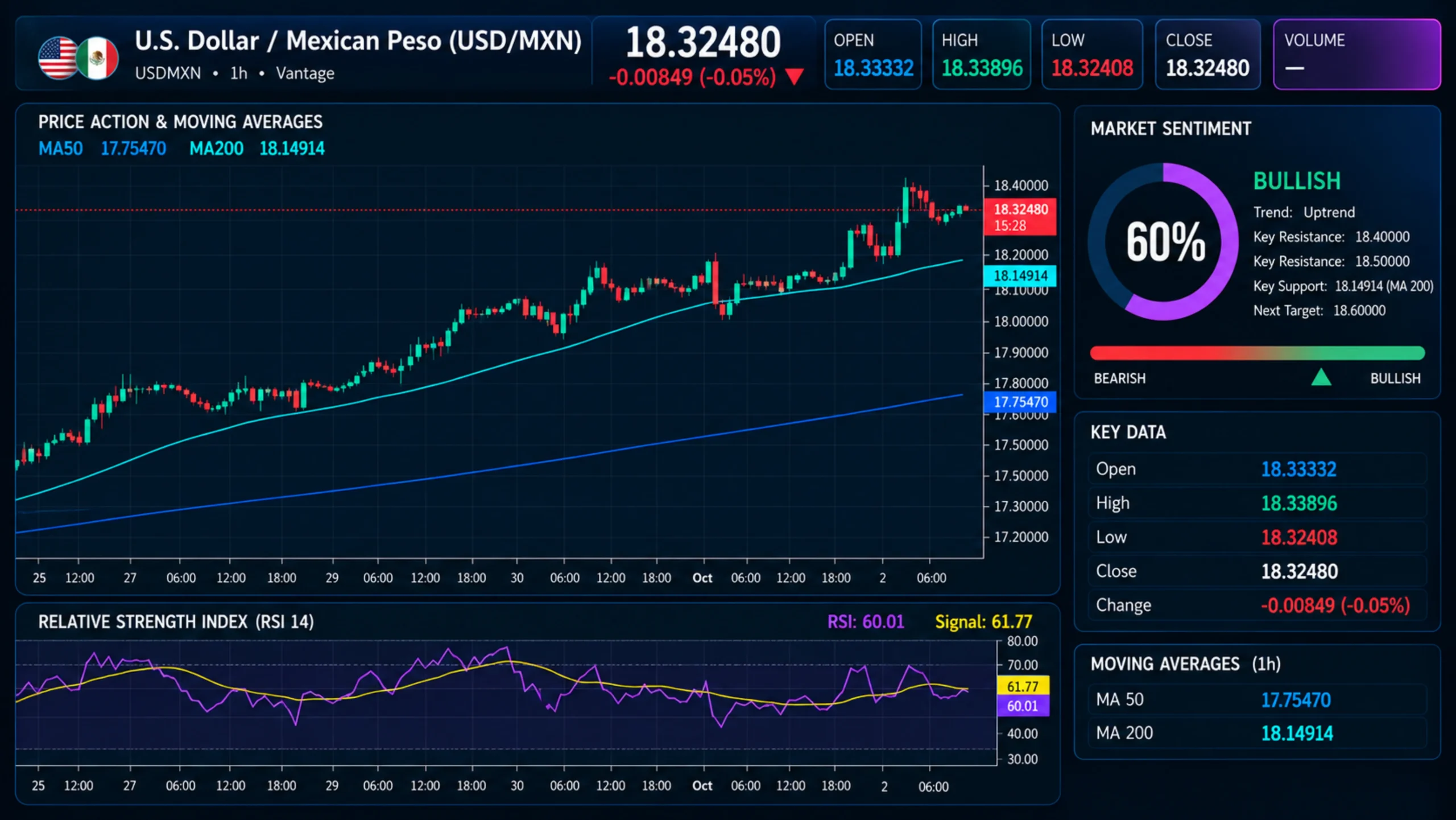Screen dimensions: 1456x820
Task: Click the large 18.32480 headline price
Action: point(703,43)
